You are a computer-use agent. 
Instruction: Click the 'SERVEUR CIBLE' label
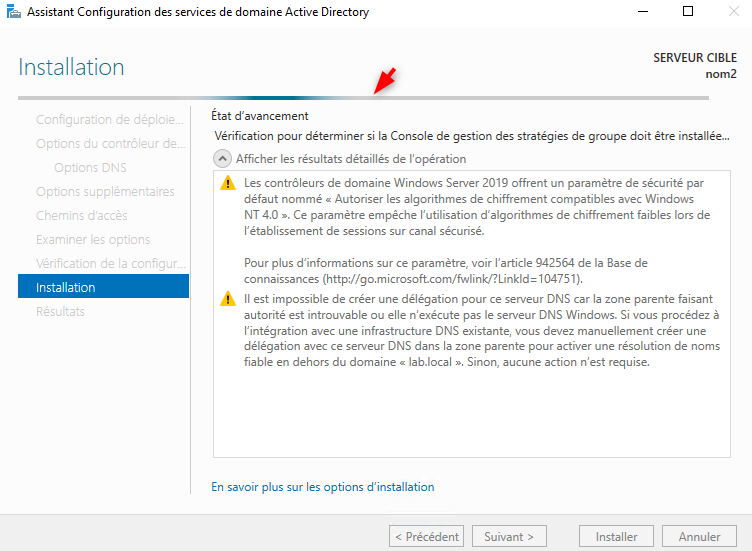pyautogui.click(x=695, y=58)
